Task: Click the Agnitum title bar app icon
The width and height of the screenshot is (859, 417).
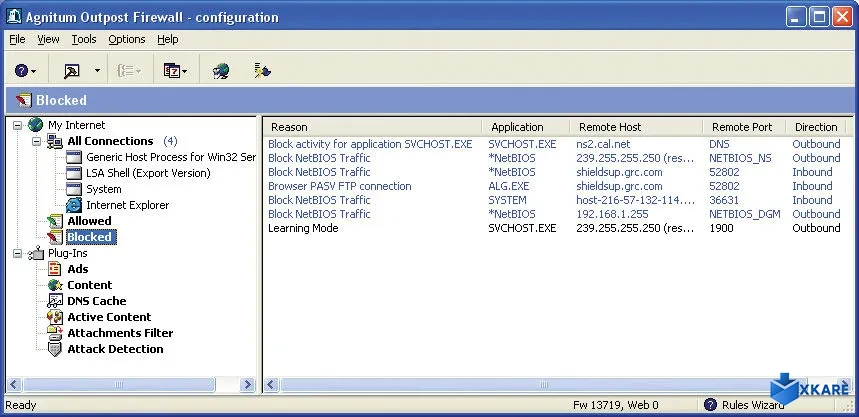Action: click(x=15, y=16)
